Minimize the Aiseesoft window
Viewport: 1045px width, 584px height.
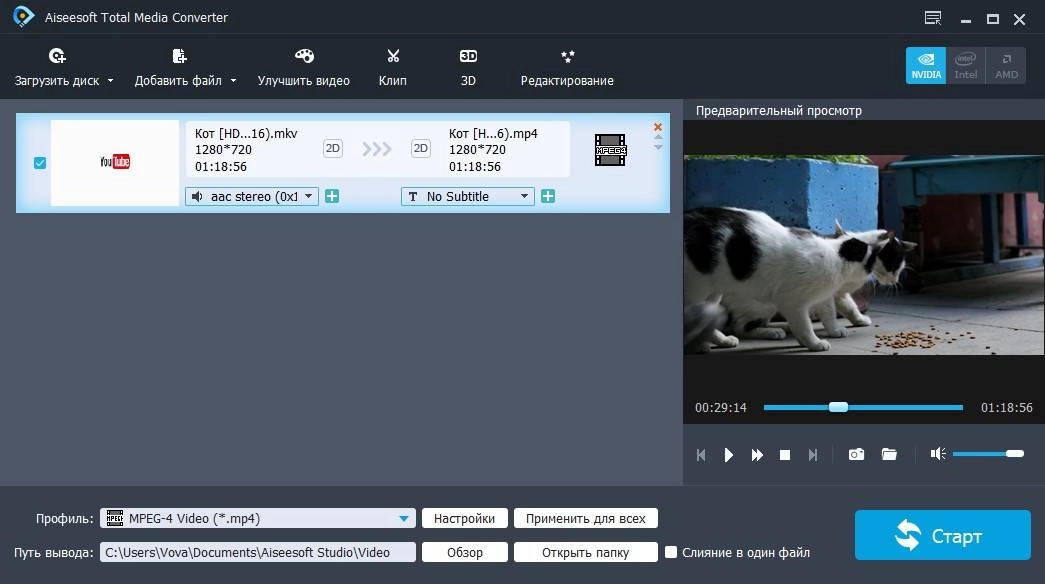[966, 19]
